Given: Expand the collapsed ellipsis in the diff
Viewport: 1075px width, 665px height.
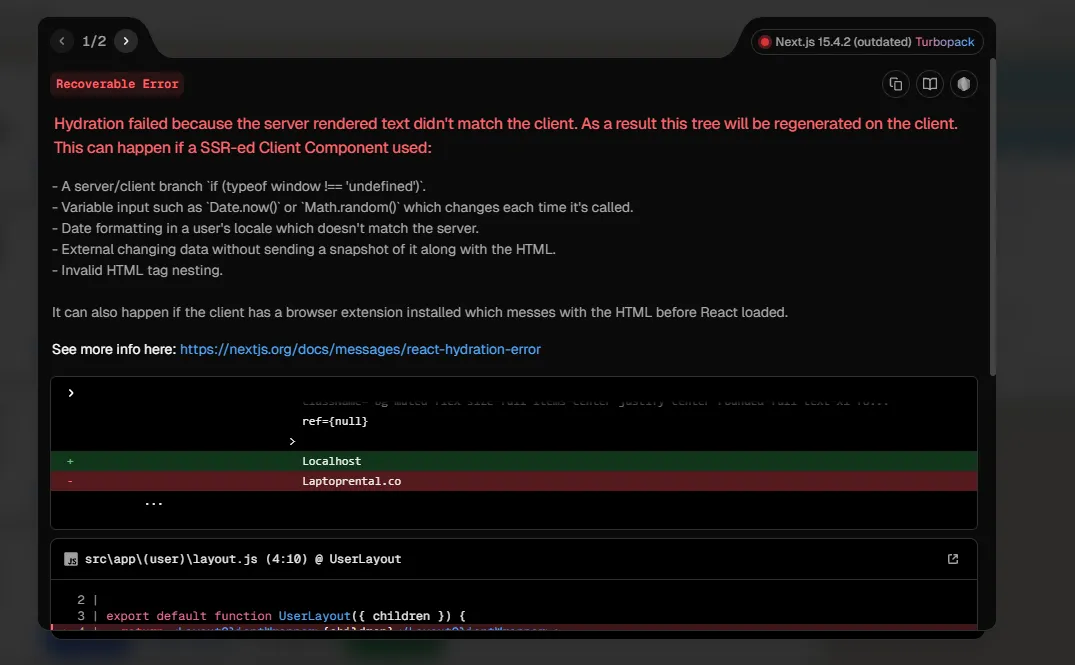Looking at the screenshot, I should click(153, 503).
